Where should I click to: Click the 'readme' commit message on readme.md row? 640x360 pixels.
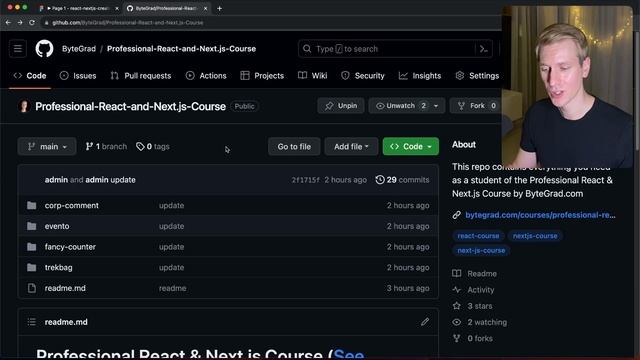coord(172,288)
